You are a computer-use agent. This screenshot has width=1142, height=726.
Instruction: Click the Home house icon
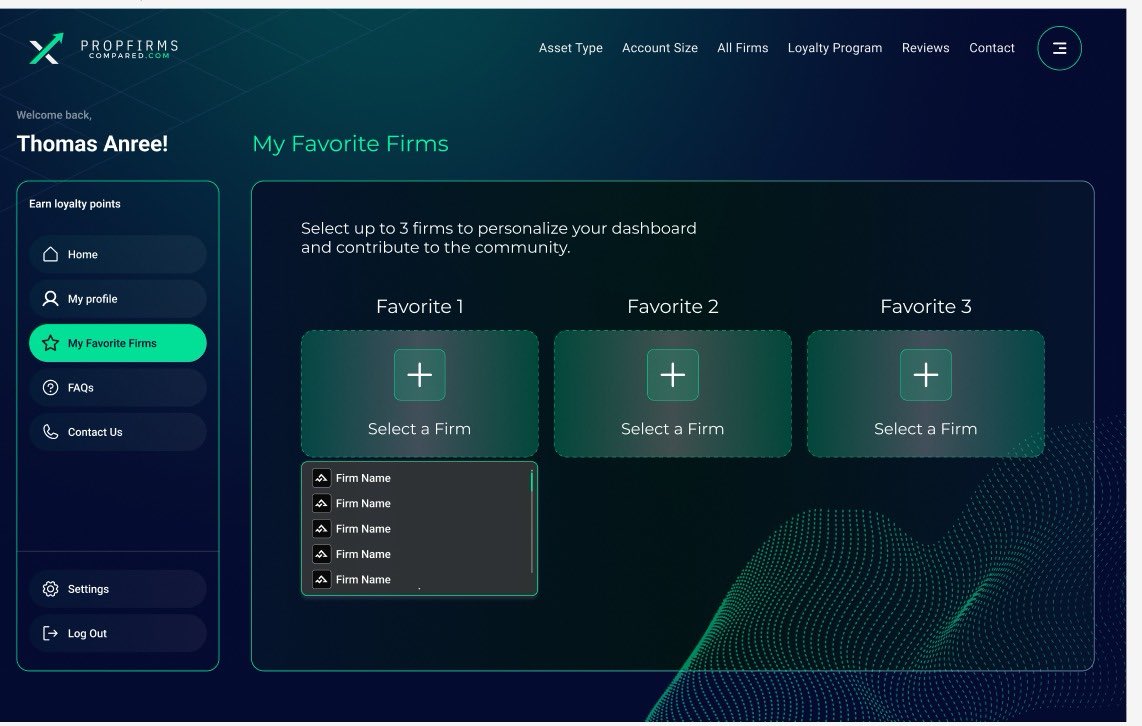coord(50,254)
